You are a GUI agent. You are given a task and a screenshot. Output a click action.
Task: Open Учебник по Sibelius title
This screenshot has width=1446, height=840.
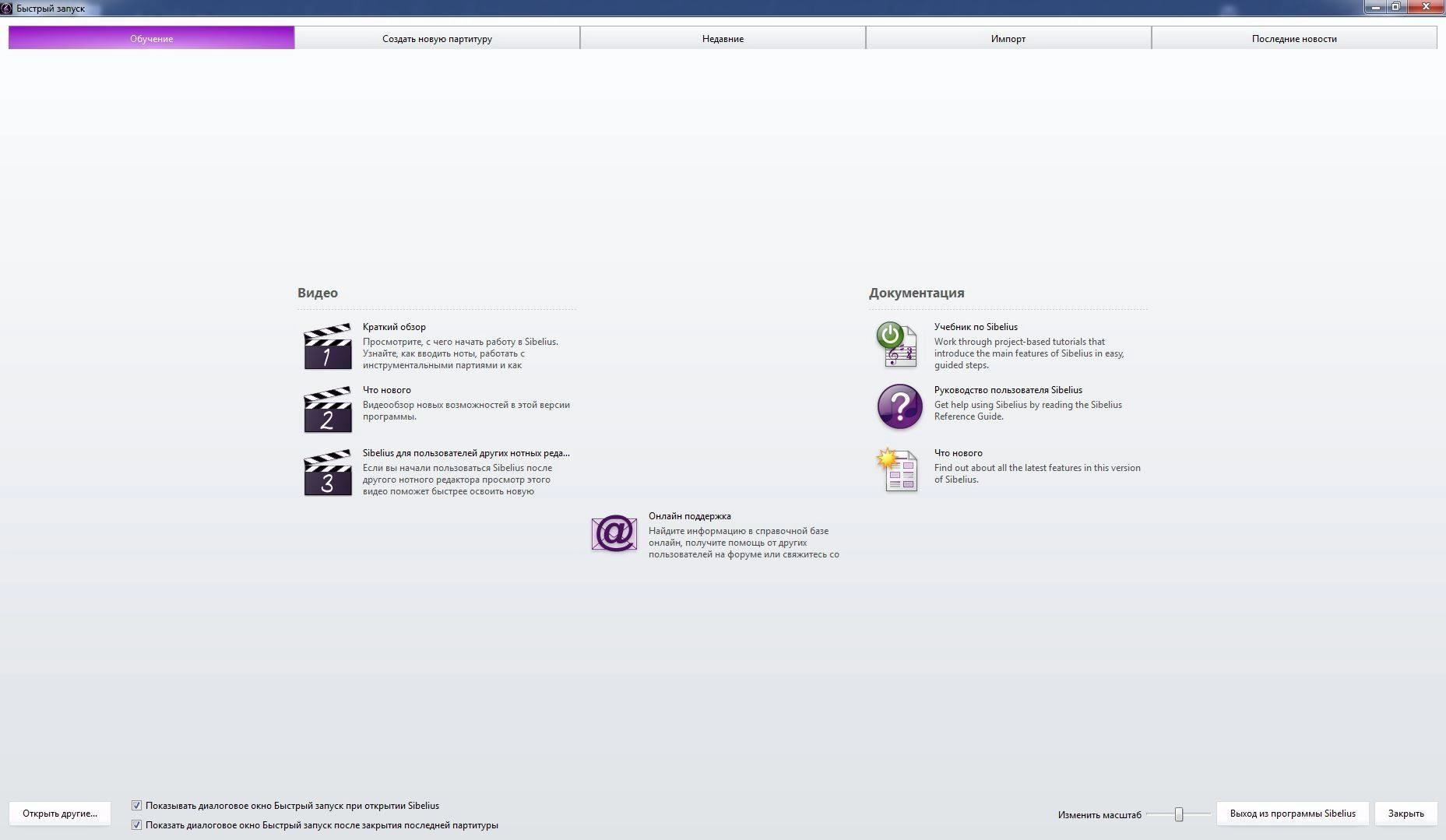pyautogui.click(x=976, y=327)
